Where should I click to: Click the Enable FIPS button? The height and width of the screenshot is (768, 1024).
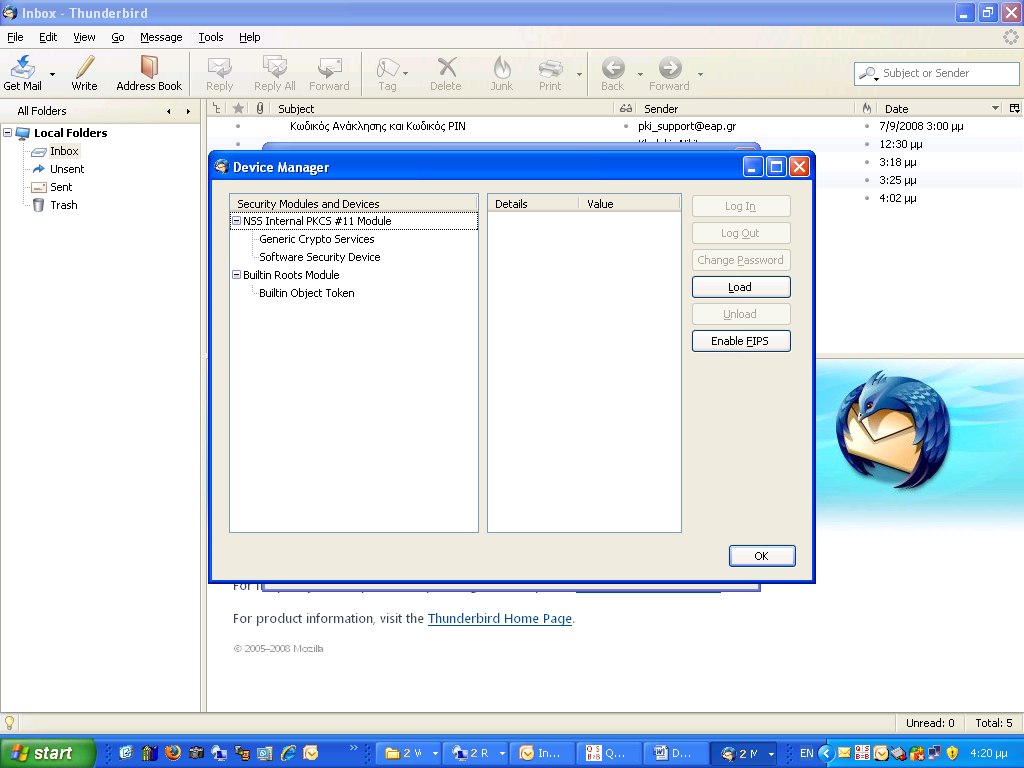pos(741,341)
